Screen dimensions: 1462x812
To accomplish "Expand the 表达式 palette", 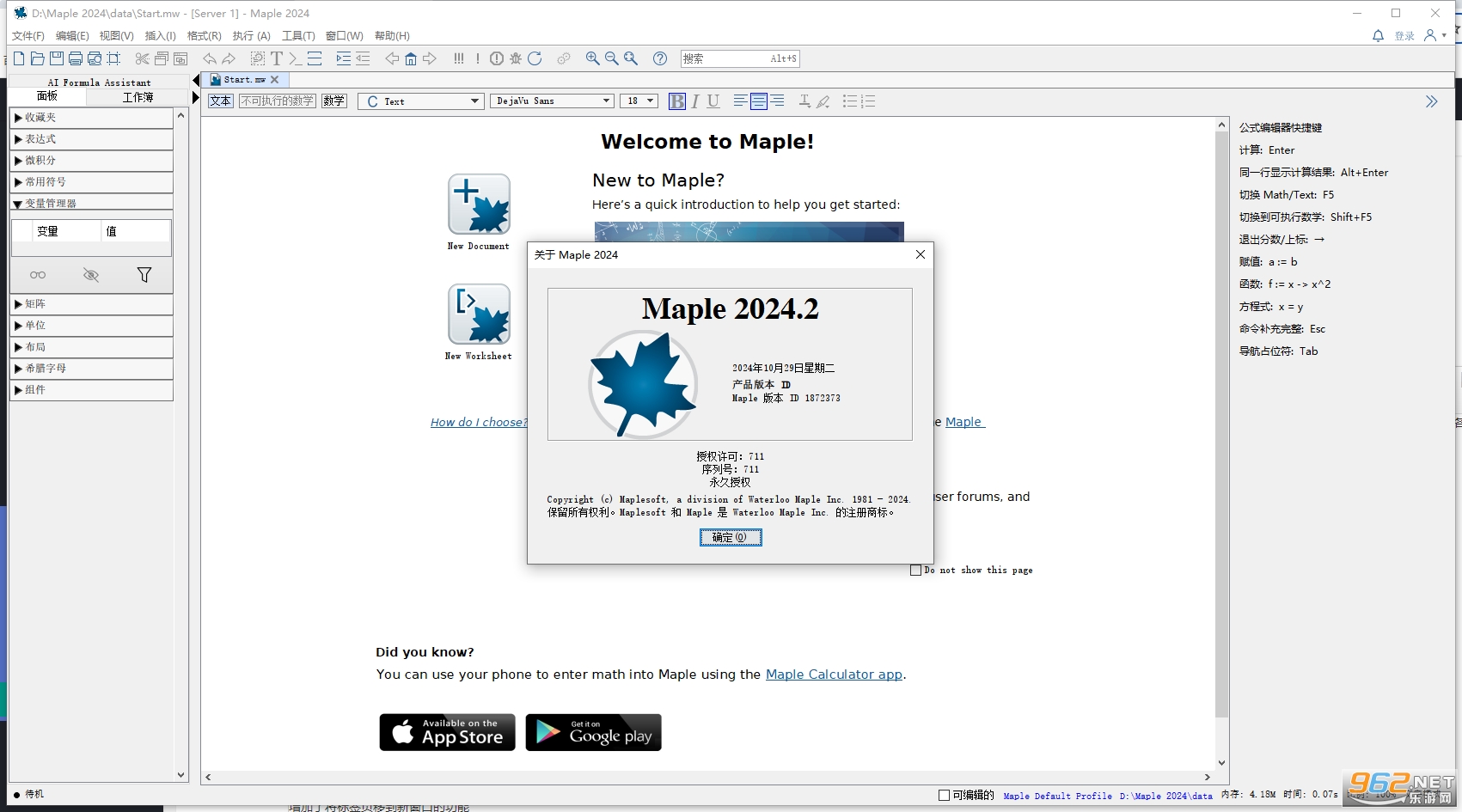I will click(91, 139).
